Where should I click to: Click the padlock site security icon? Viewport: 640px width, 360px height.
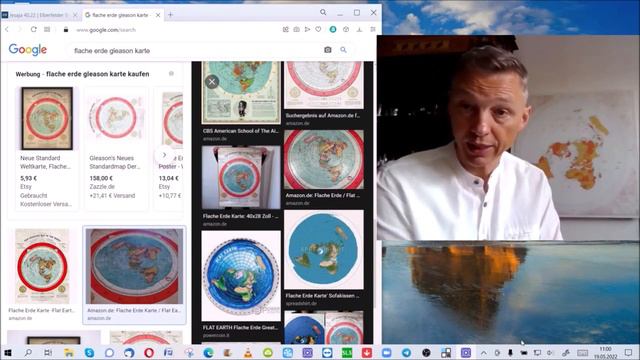point(66,29)
